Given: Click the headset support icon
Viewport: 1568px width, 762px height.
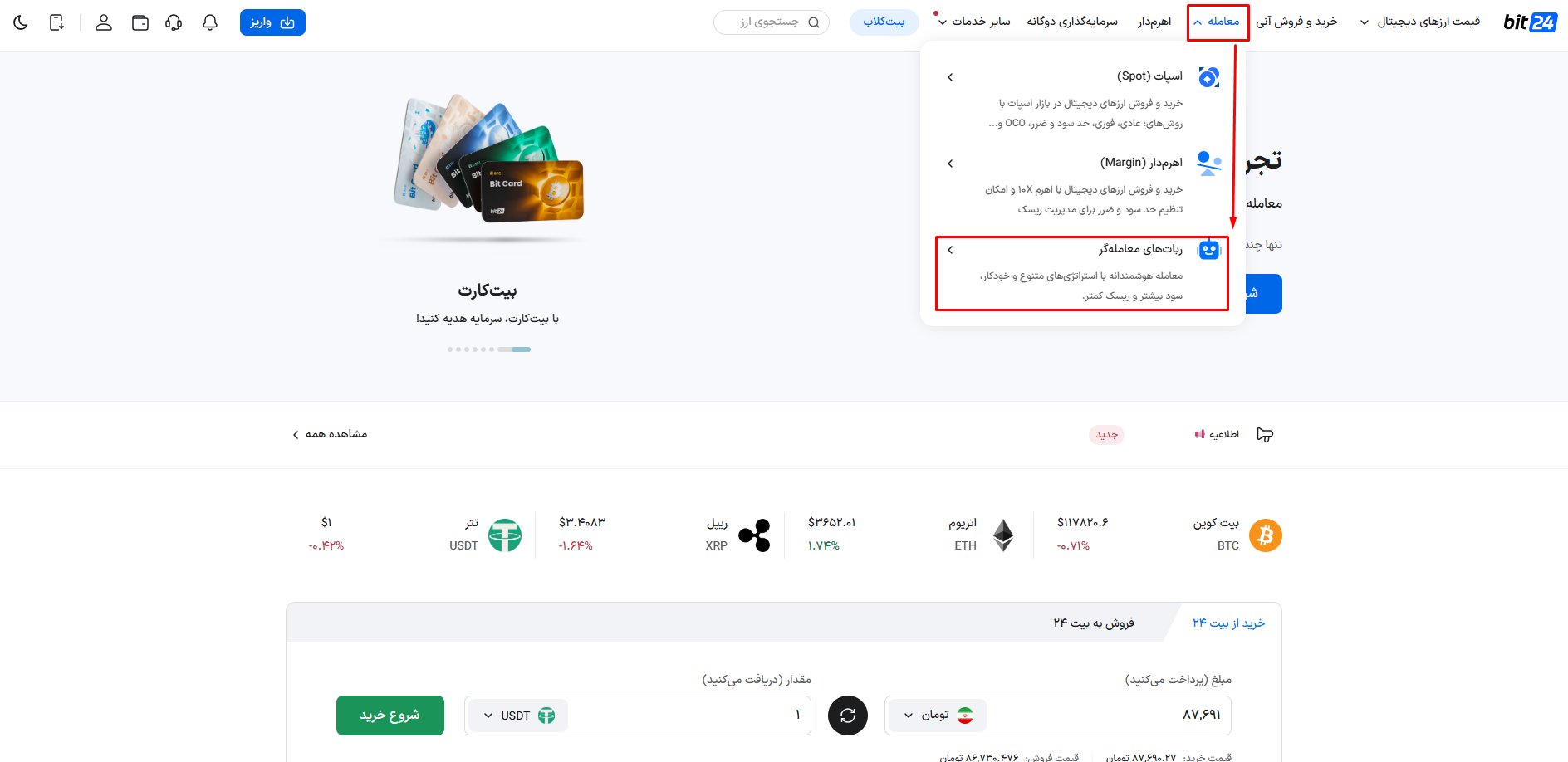Looking at the screenshot, I should tap(174, 22).
